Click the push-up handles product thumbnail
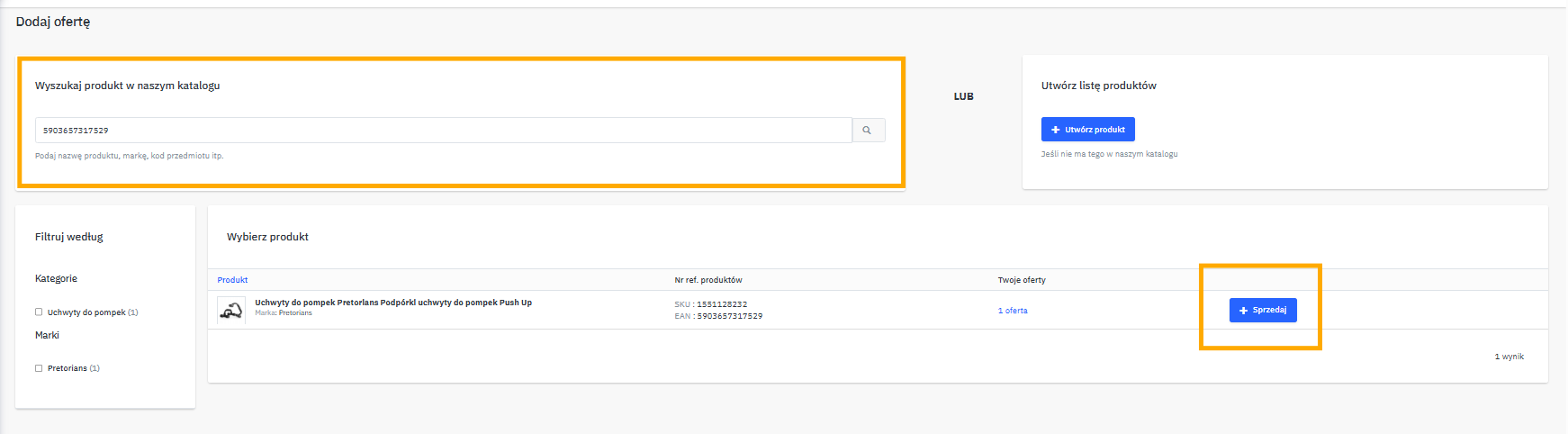 point(231,310)
